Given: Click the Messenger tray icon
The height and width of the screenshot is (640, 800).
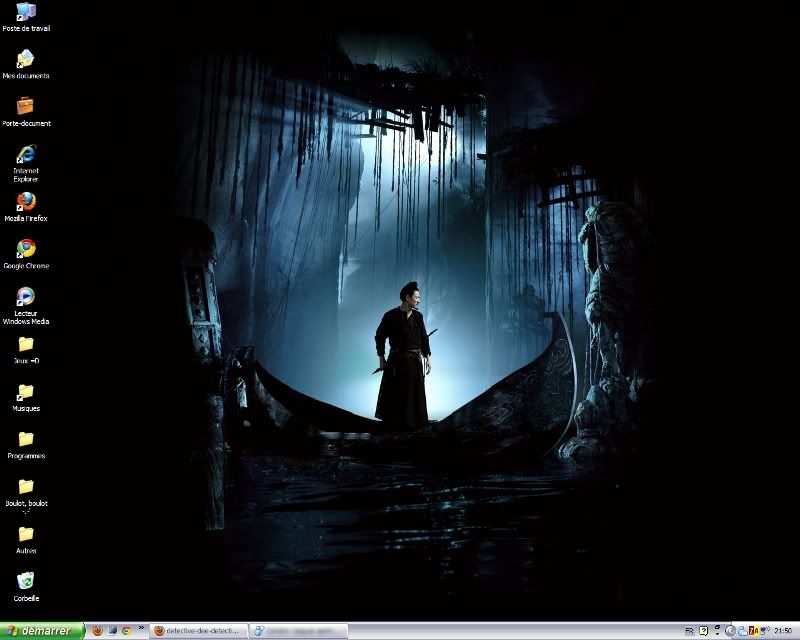Looking at the screenshot, I should pos(742,631).
